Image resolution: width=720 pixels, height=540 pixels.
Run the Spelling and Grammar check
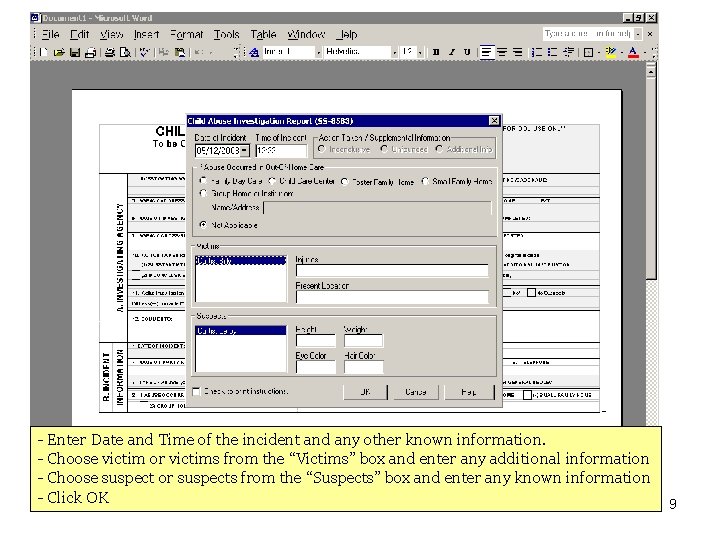[145, 52]
